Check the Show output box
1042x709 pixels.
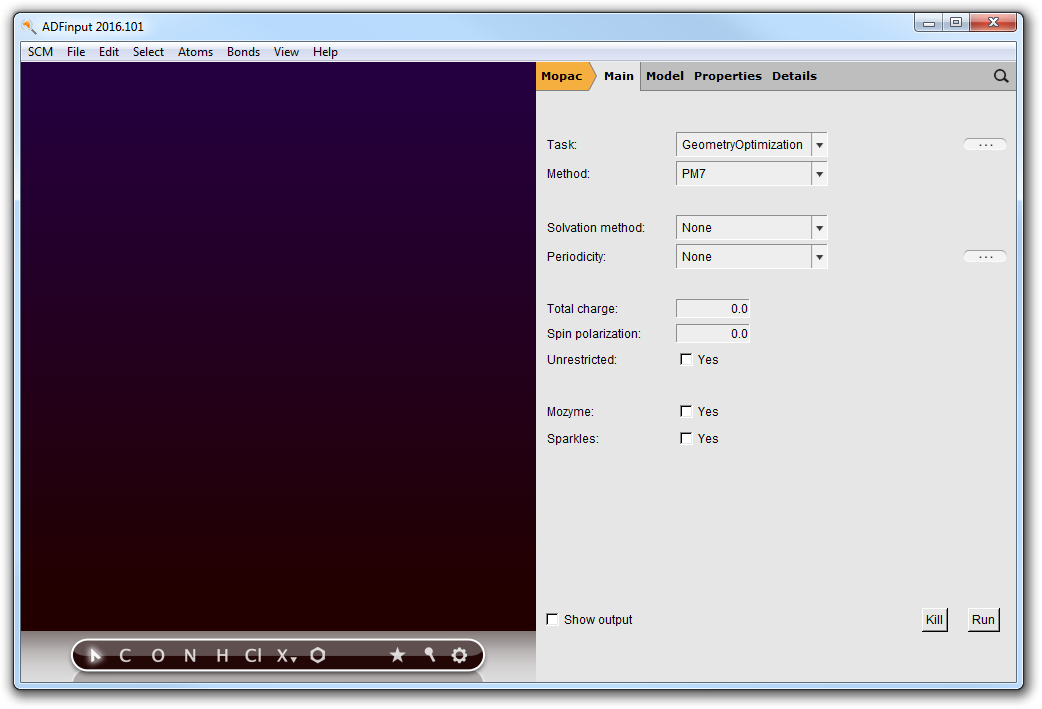click(552, 619)
